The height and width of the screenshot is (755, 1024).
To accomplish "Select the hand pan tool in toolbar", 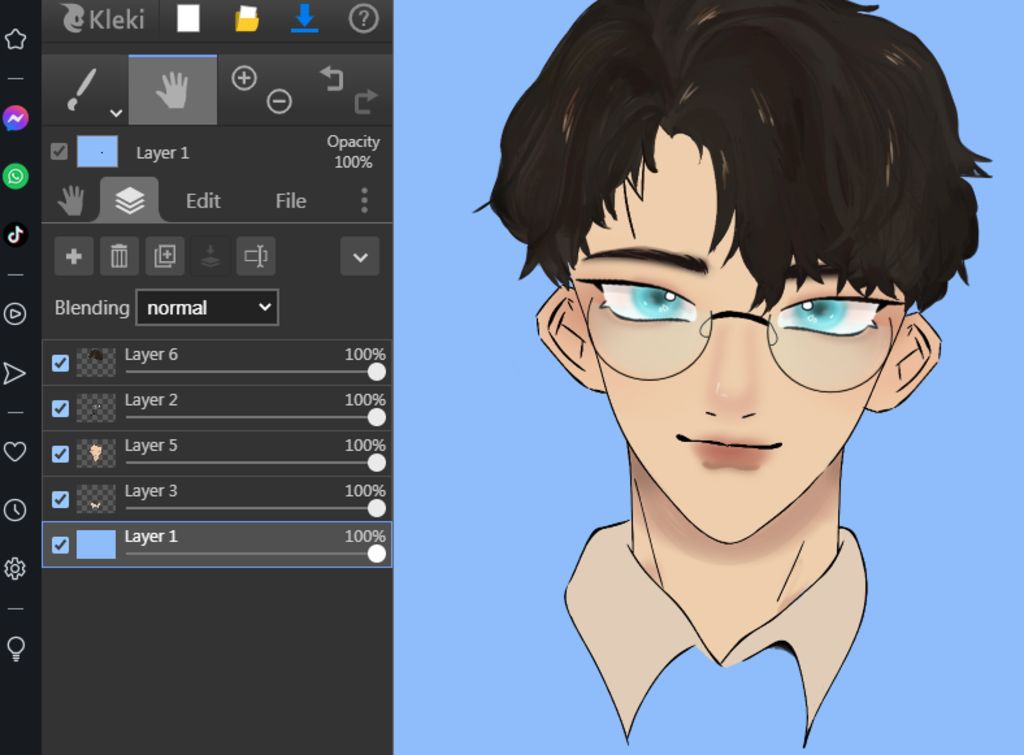I will pyautogui.click(x=172, y=90).
